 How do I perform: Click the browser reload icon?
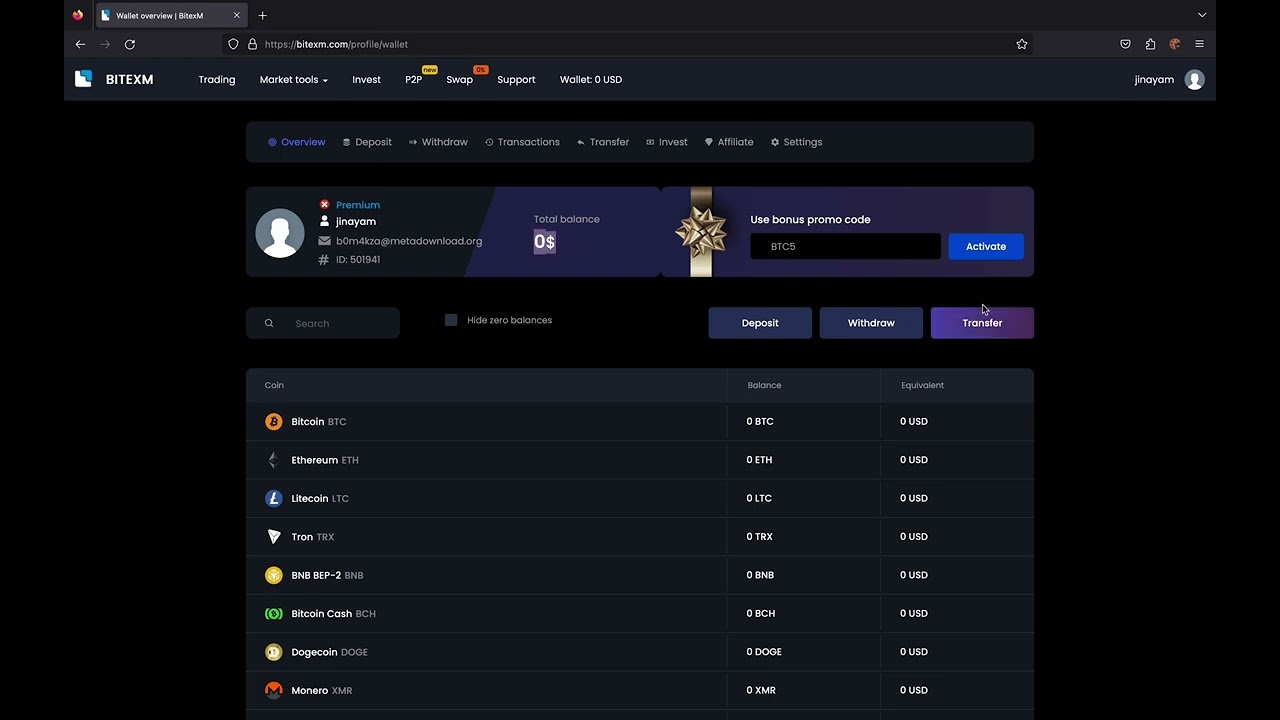coord(130,44)
